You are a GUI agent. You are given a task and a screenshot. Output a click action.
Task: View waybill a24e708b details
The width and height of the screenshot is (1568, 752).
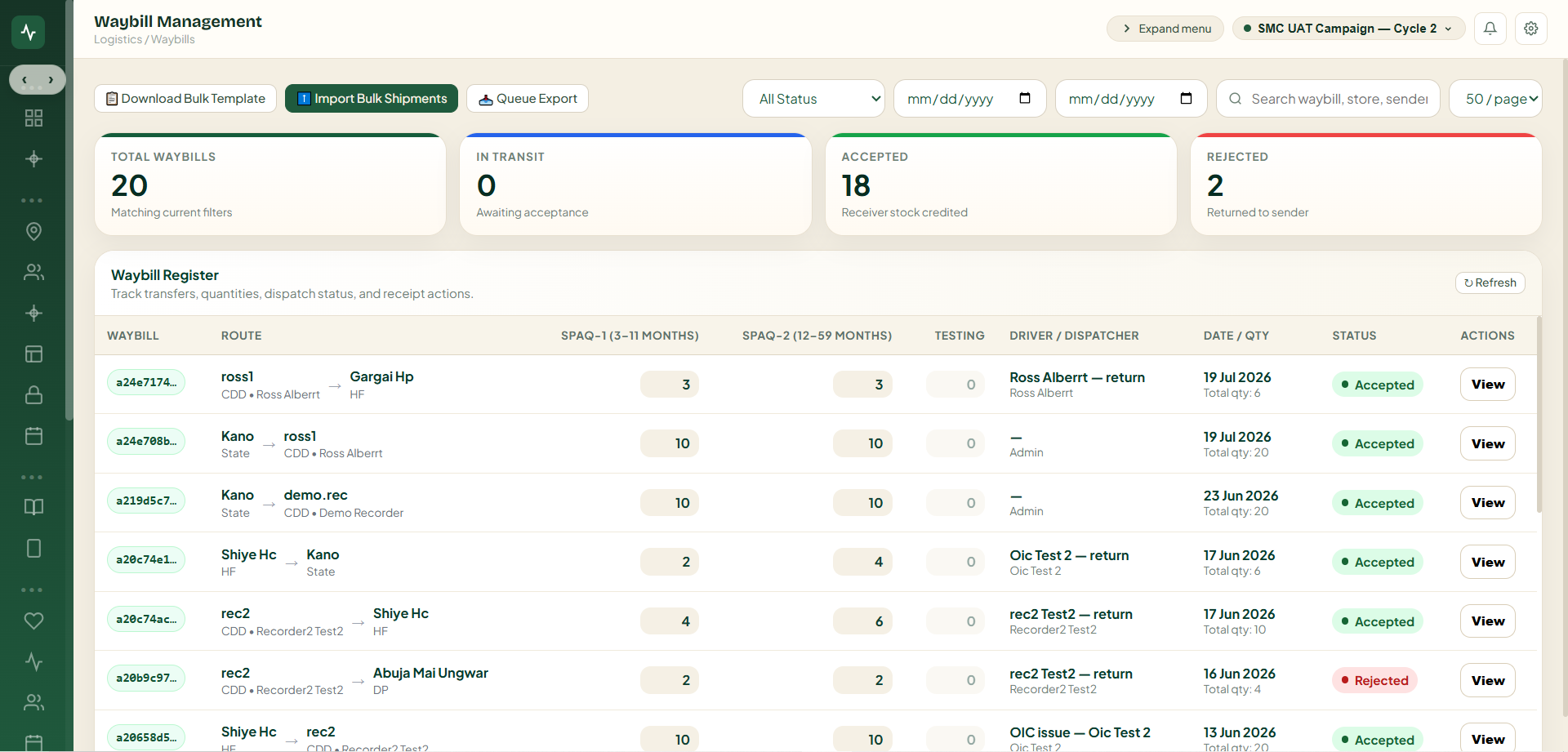[1488, 443]
